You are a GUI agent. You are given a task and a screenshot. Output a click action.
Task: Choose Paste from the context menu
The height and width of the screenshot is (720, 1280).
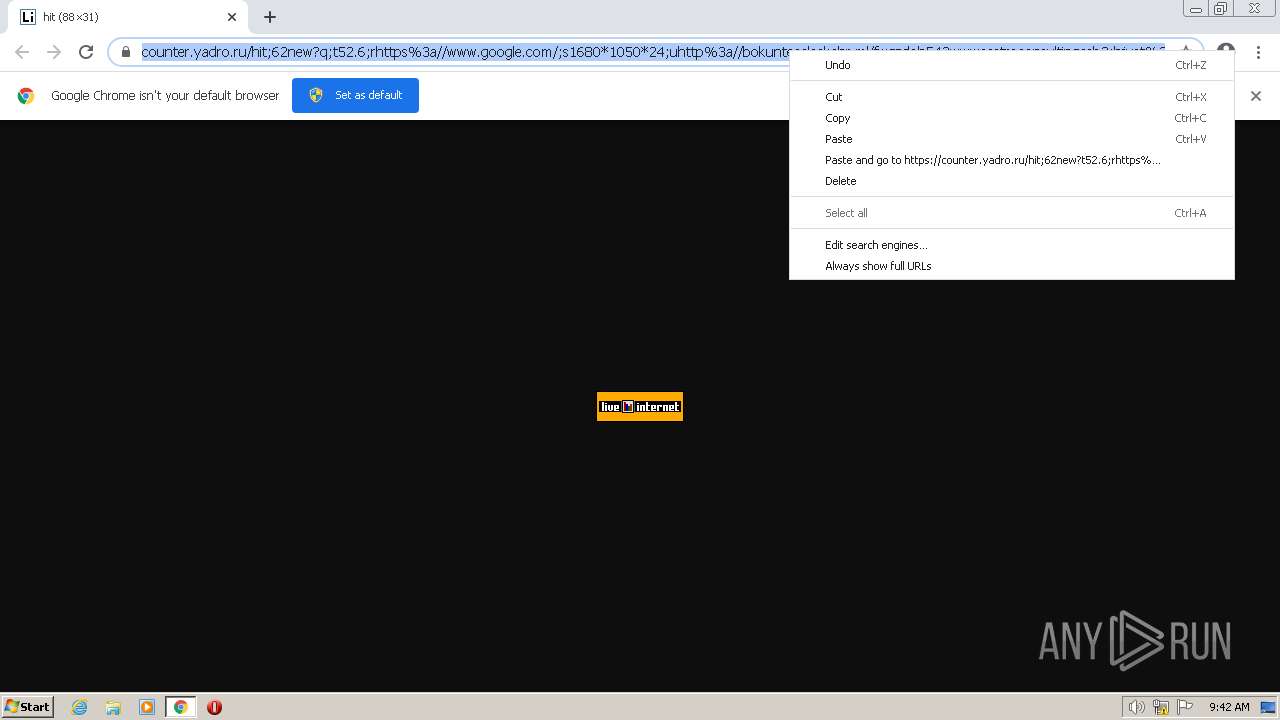[x=1012, y=139]
